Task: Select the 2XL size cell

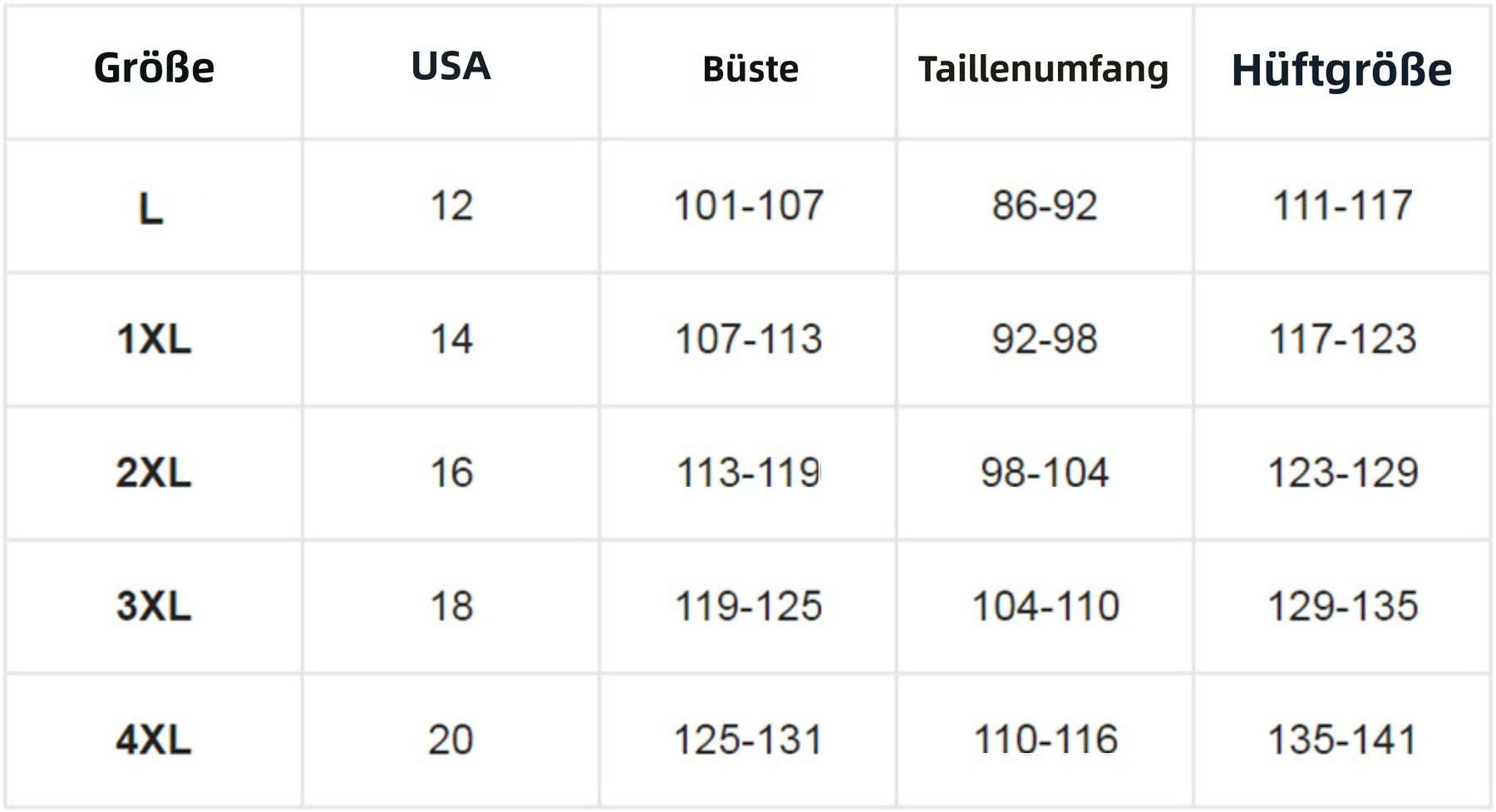Action: (154, 473)
